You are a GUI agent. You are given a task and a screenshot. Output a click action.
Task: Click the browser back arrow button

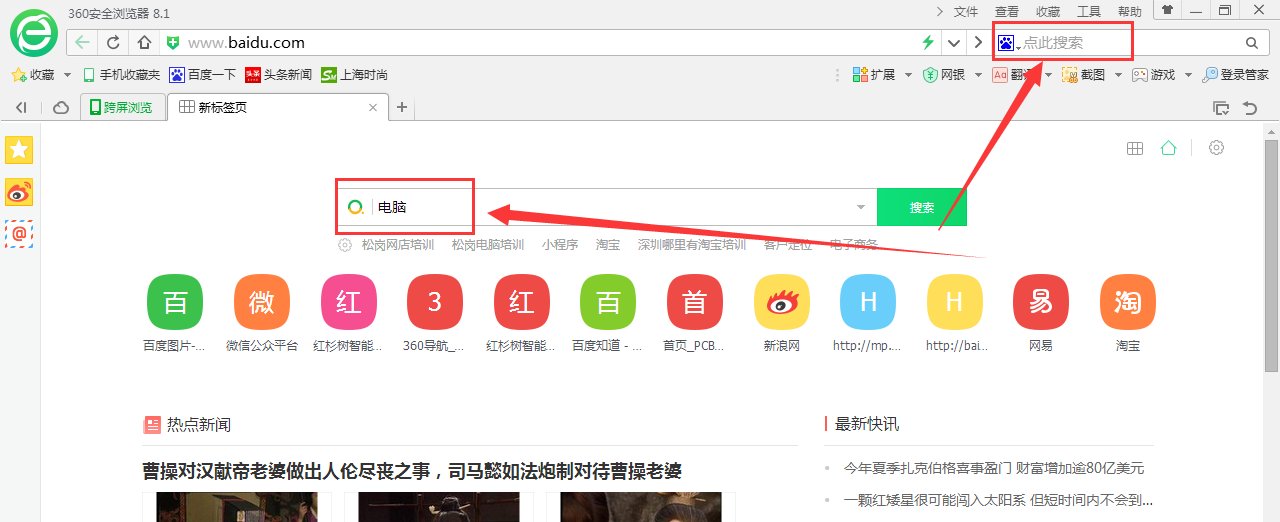pyautogui.click(x=82, y=43)
